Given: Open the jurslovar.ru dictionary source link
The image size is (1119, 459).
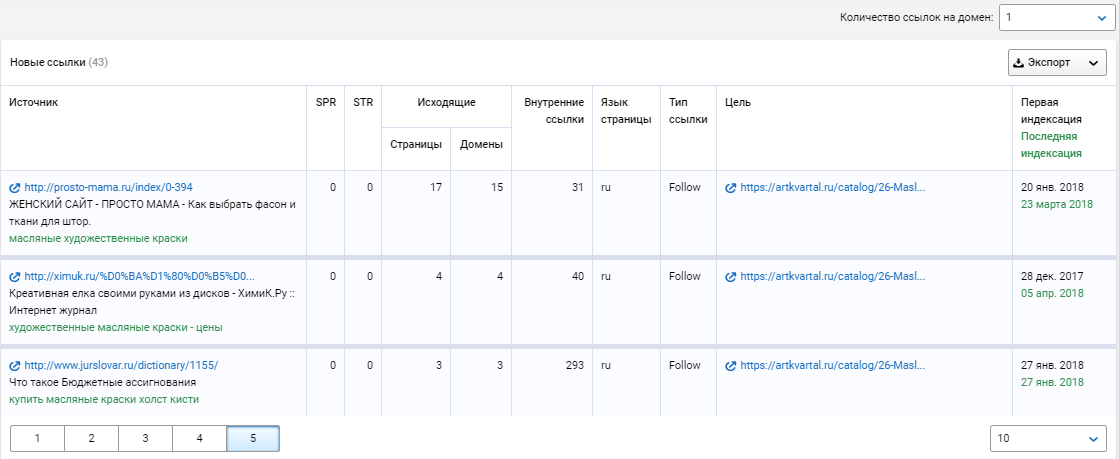Looking at the screenshot, I should pos(120,366).
